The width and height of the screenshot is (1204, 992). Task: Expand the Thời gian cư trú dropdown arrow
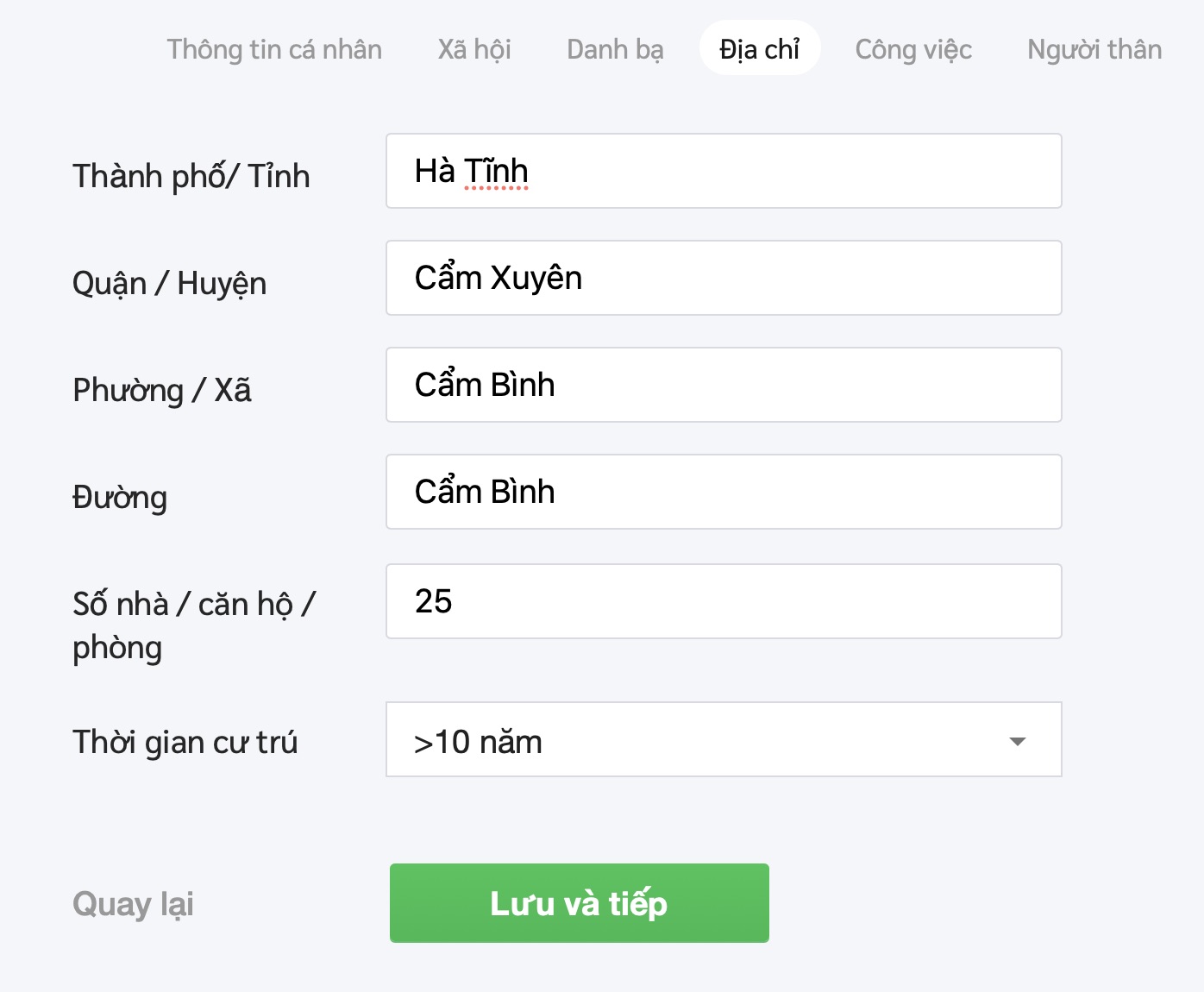[1018, 741]
